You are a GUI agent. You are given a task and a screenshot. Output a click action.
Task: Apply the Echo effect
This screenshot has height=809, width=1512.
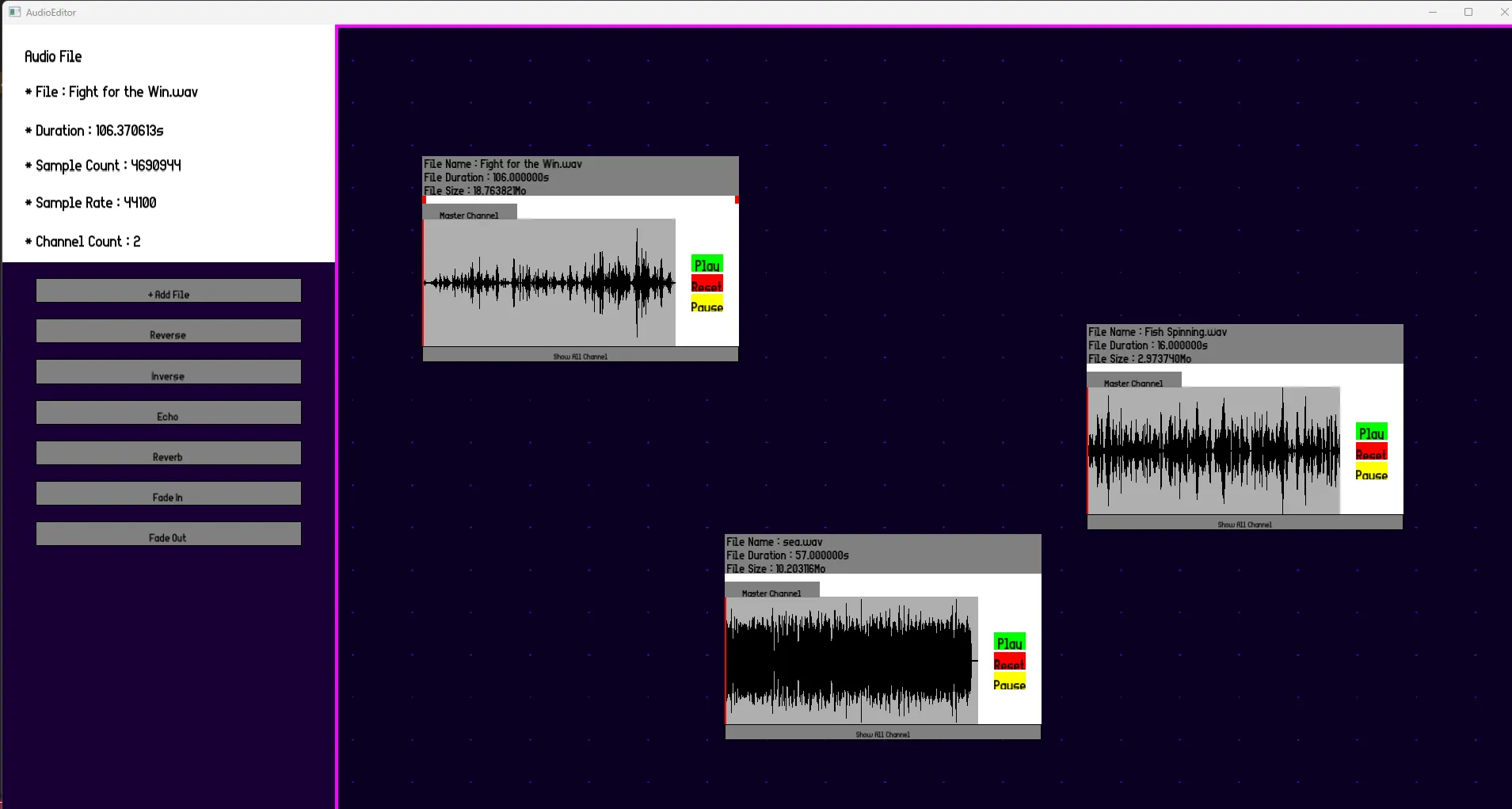pos(168,413)
